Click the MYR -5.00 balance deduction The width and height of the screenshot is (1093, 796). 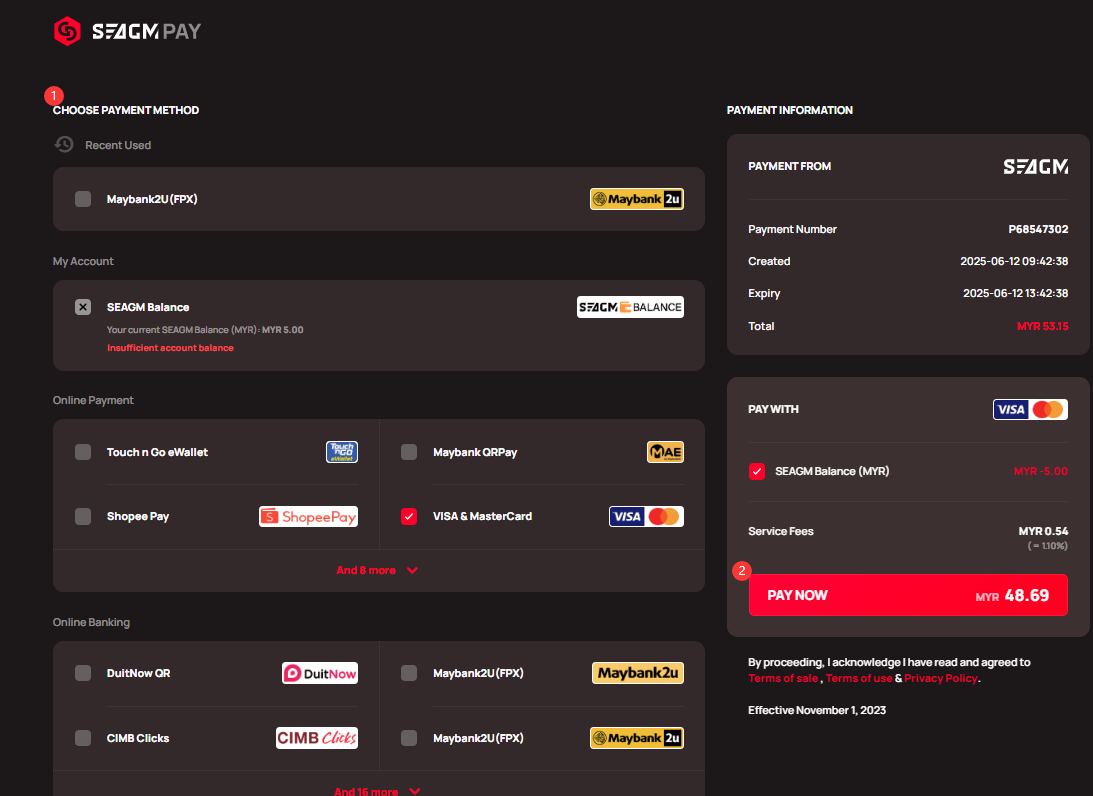click(1040, 471)
